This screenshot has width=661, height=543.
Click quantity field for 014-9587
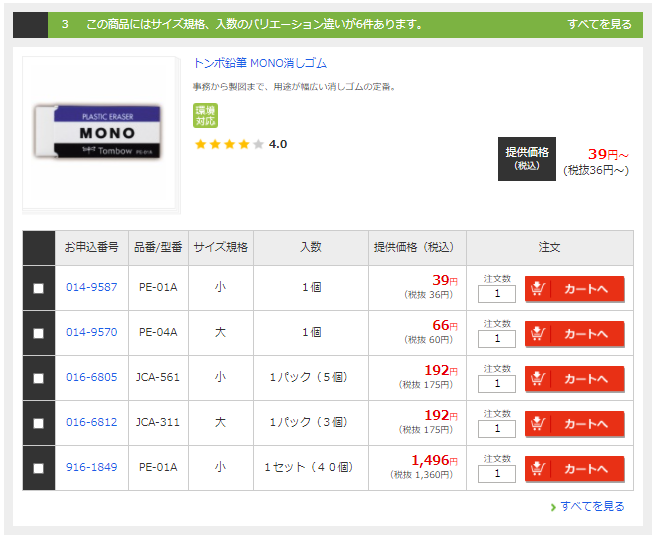pyautogui.click(x=497, y=294)
